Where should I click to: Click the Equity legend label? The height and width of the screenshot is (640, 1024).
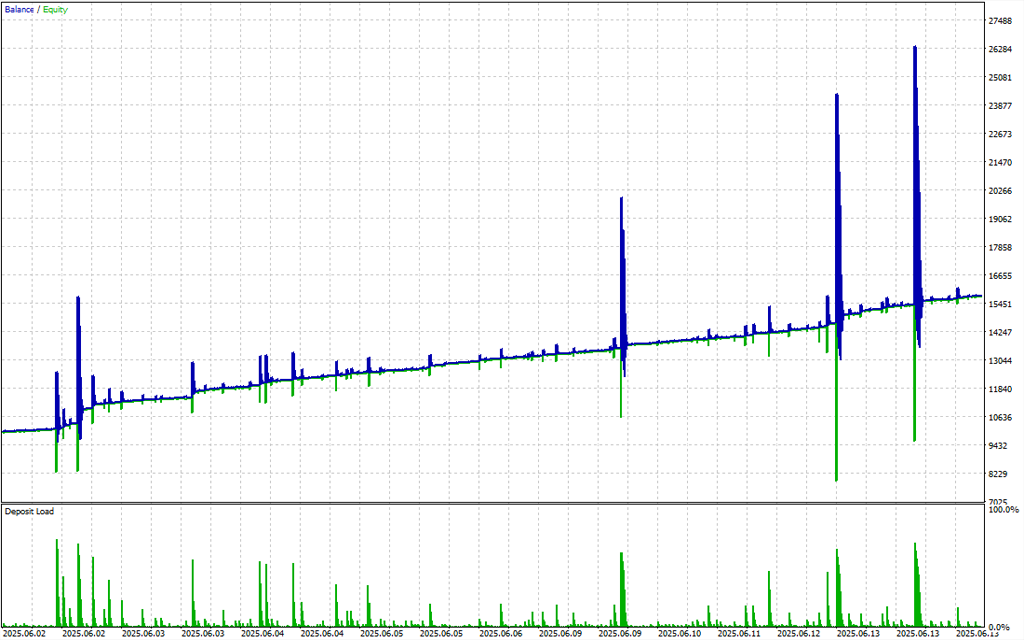55,9
